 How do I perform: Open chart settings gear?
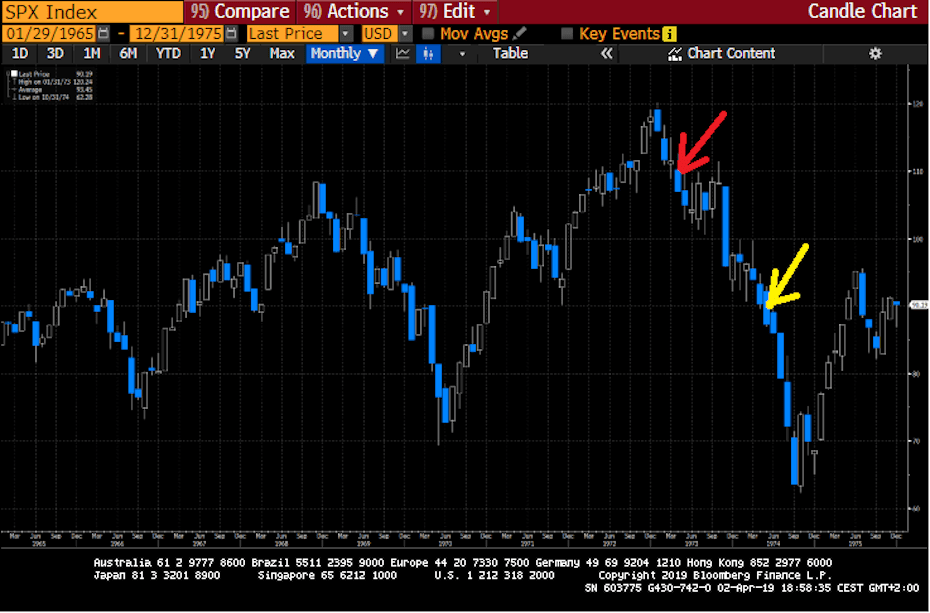pyautogui.click(x=875, y=53)
